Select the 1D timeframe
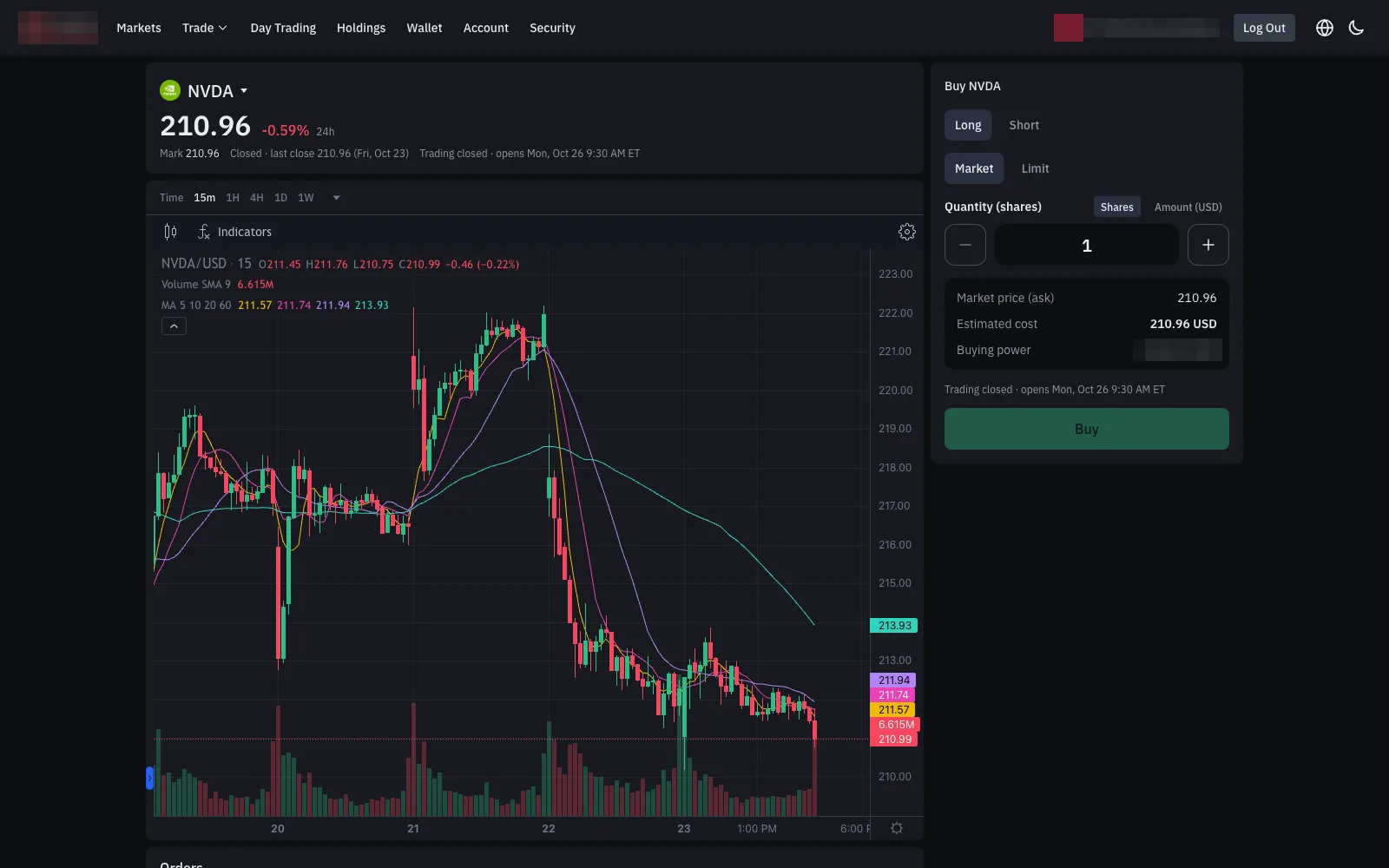 (280, 198)
